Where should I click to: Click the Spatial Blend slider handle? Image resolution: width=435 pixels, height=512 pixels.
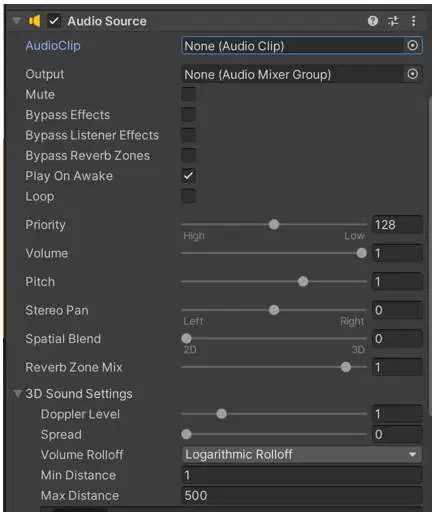tap(186, 339)
